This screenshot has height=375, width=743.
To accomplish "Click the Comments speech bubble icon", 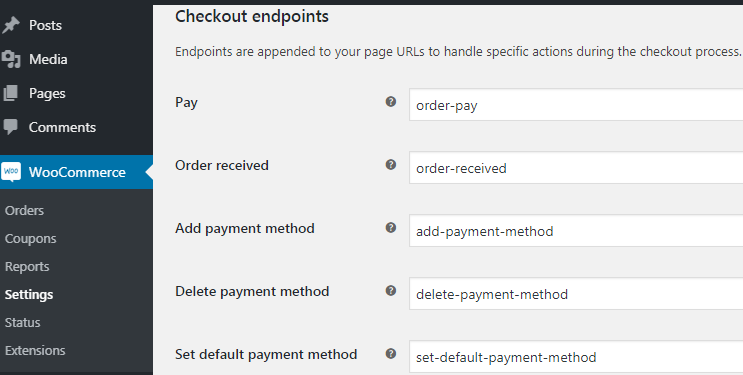I will pos(10,127).
